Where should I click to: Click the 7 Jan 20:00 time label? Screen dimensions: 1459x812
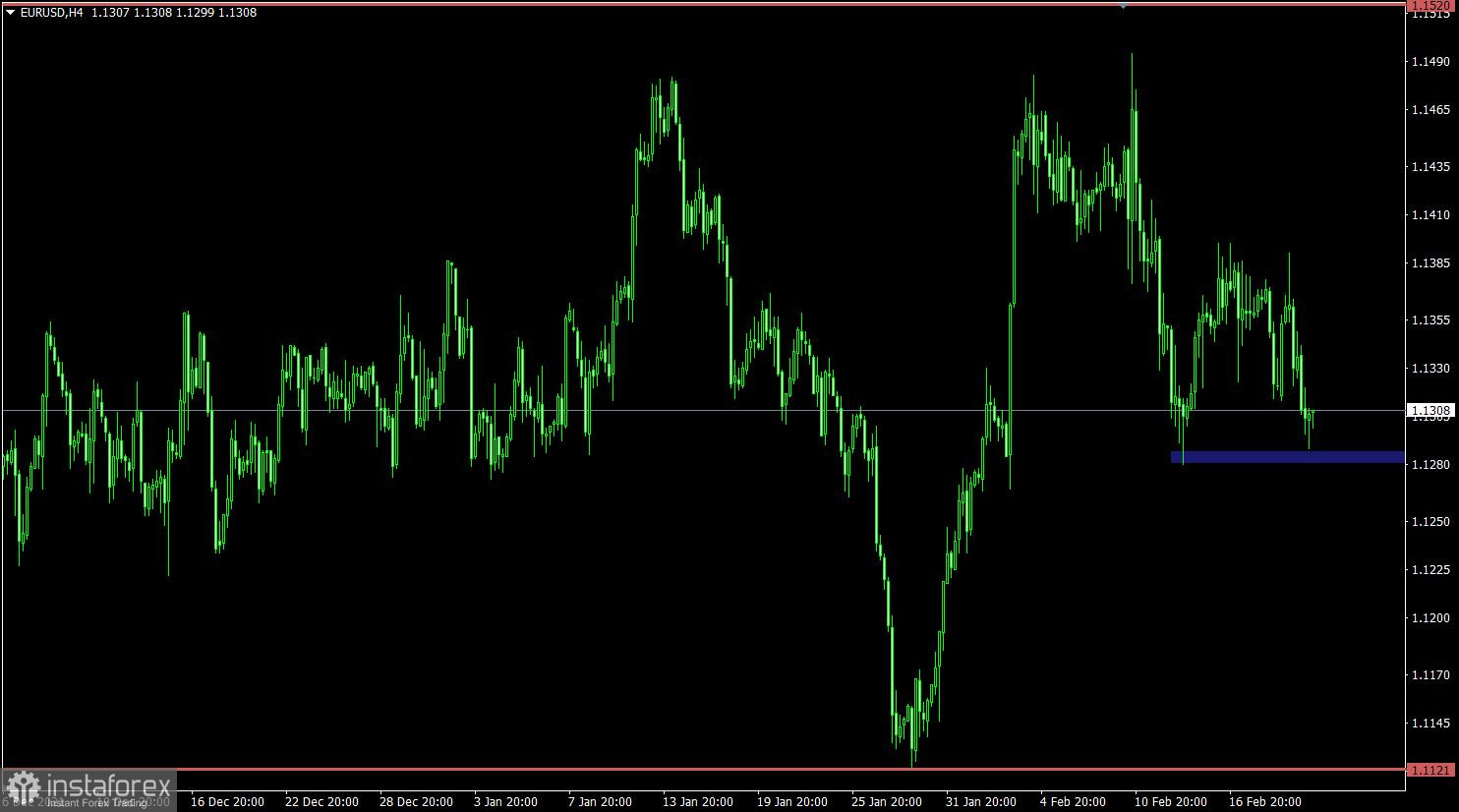(x=600, y=801)
